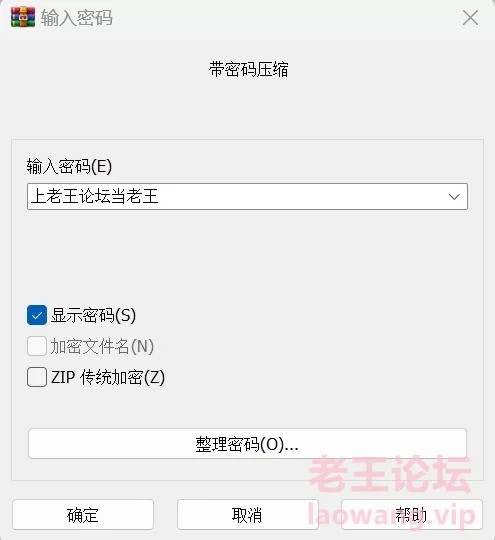The image size is (495, 540).
Task: Uncheck the 显示密码(S) checkbox box
Action: coord(37,315)
